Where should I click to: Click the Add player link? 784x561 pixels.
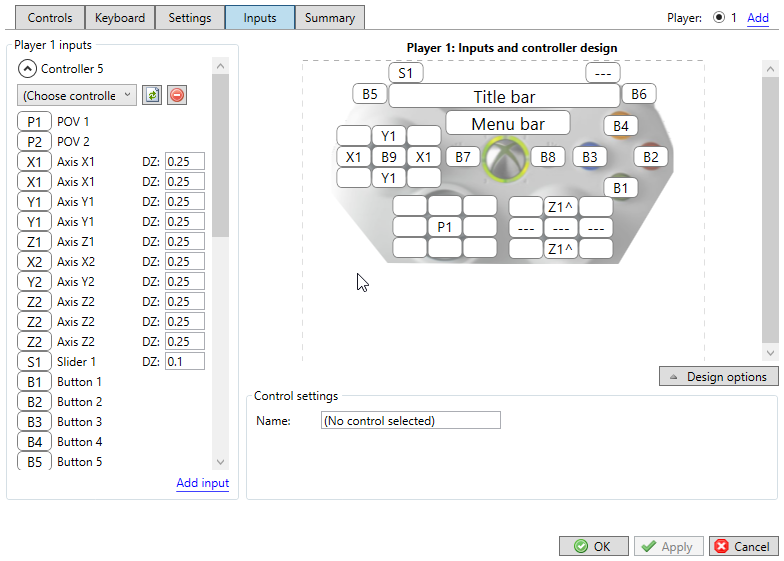click(x=757, y=18)
